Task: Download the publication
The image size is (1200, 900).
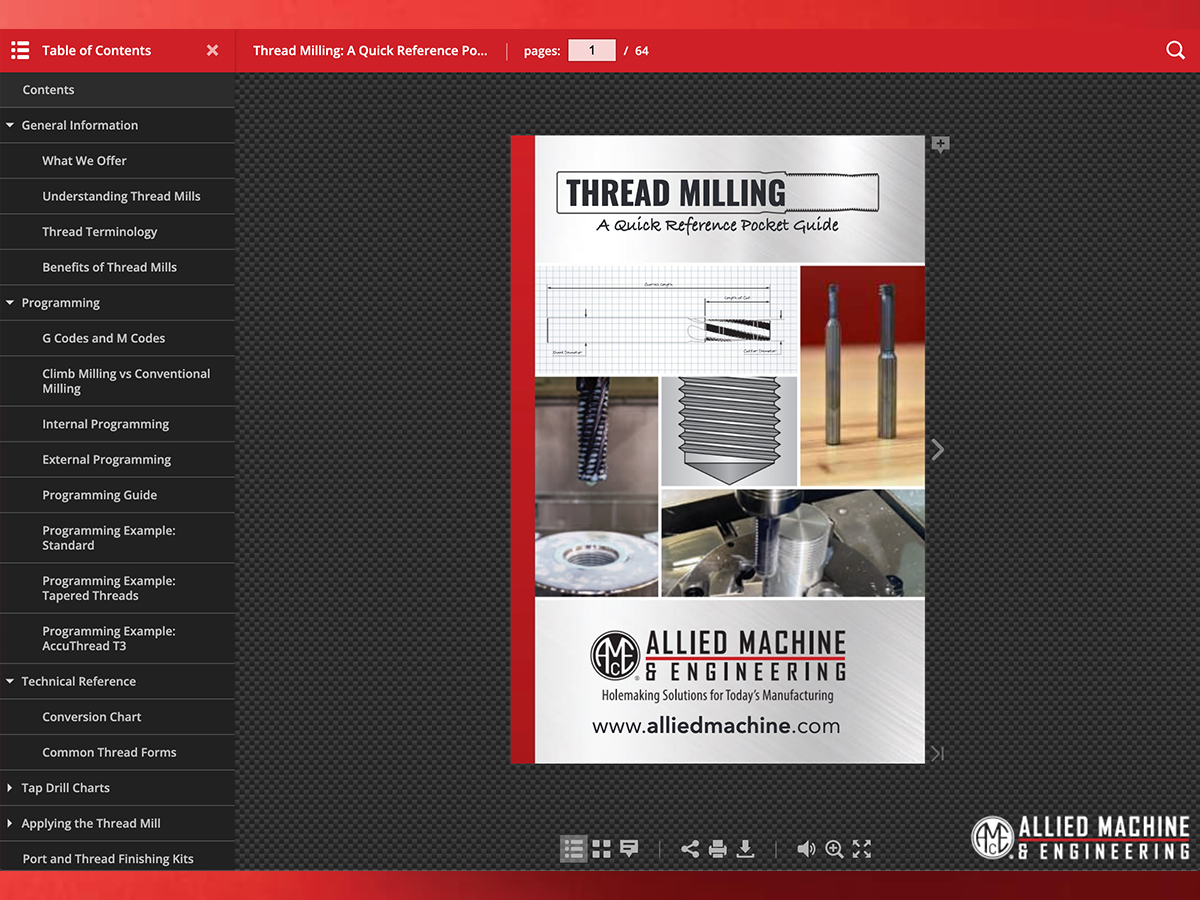Action: click(x=745, y=849)
